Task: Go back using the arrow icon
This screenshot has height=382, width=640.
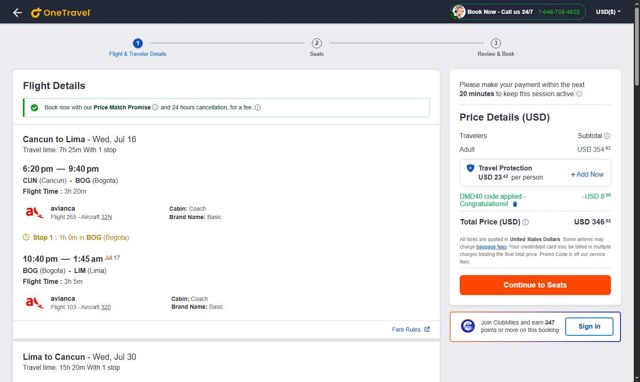Action: pyautogui.click(x=17, y=13)
